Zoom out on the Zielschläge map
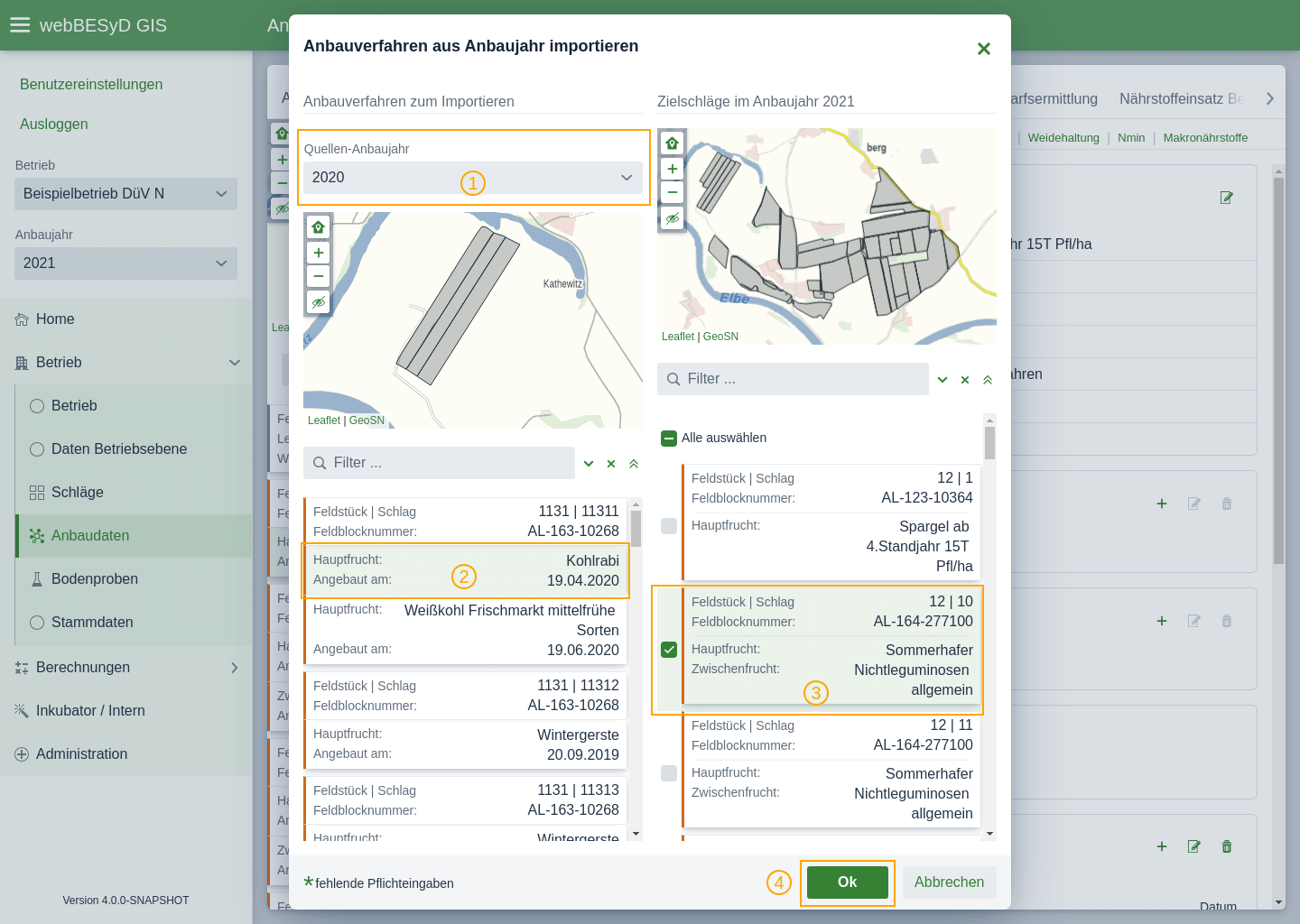The image size is (1300, 924). click(672, 192)
